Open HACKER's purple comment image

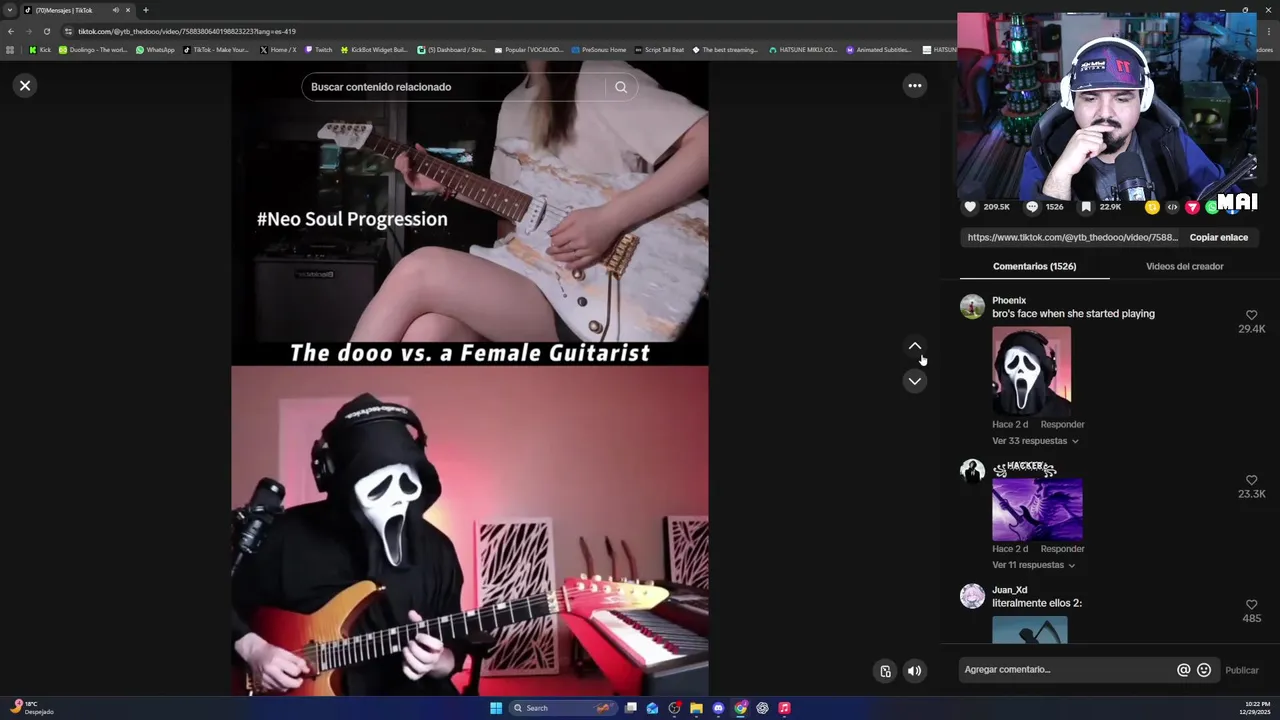[x=1037, y=509]
